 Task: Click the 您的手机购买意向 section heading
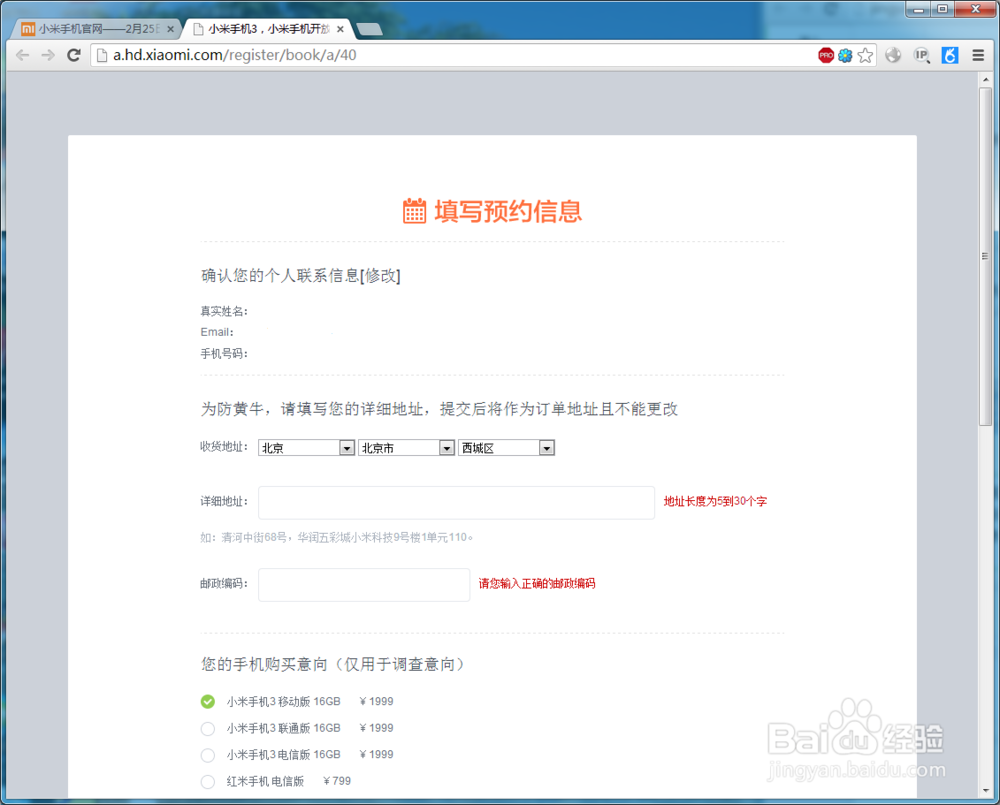(334, 664)
